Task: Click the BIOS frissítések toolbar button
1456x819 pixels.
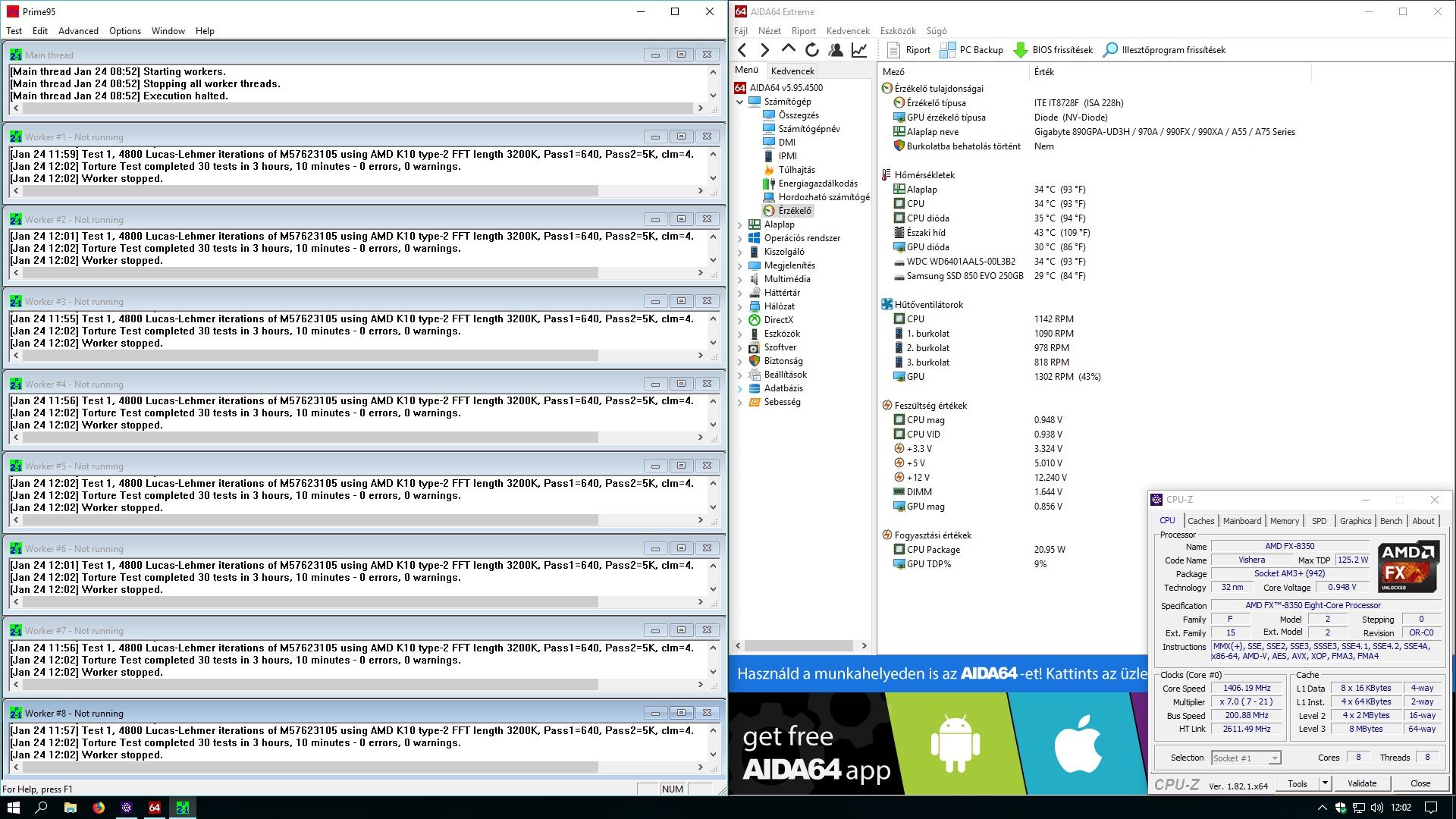Action: [x=1053, y=50]
